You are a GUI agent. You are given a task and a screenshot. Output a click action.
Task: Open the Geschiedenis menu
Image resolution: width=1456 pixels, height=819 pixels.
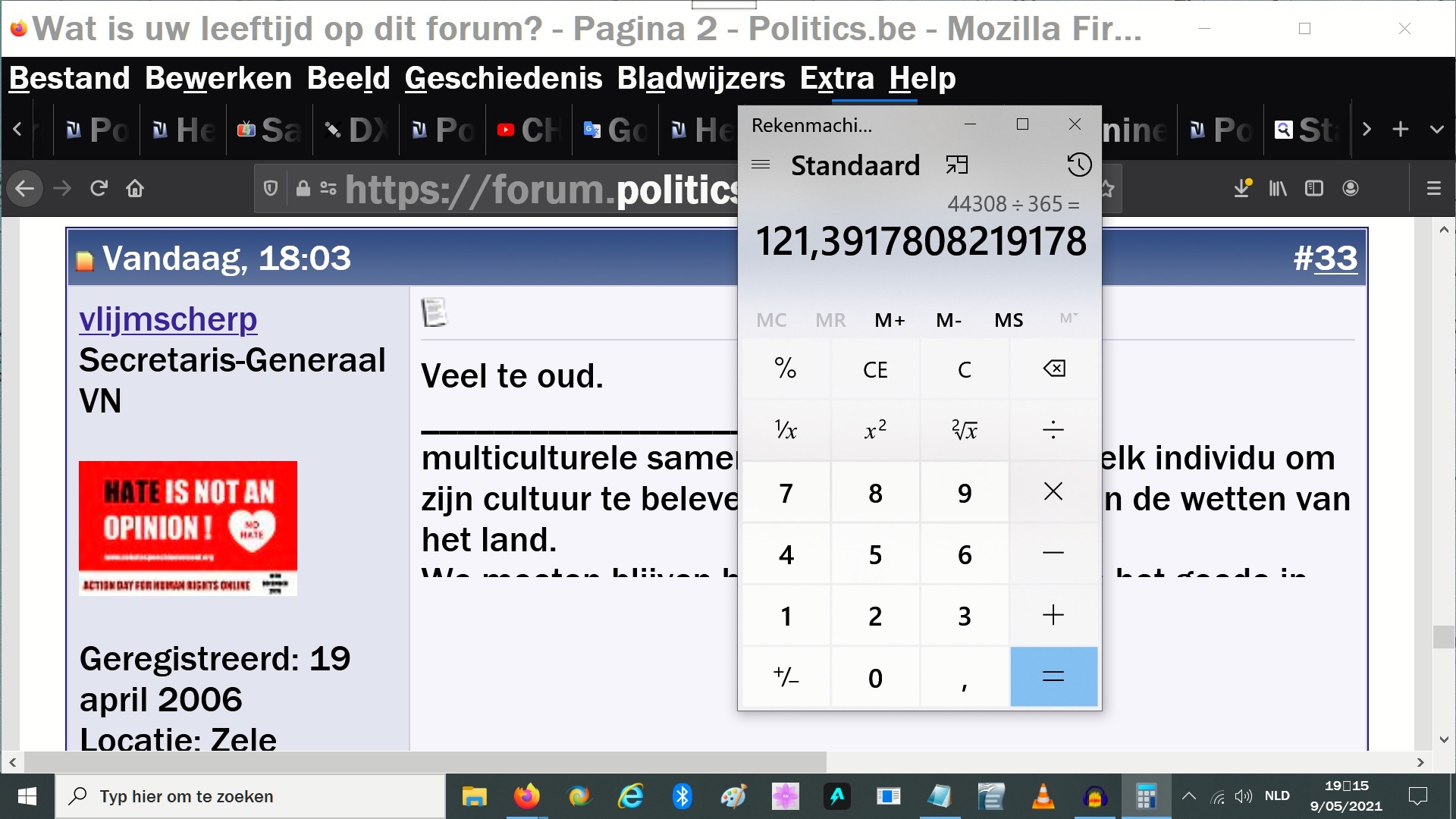(x=503, y=78)
